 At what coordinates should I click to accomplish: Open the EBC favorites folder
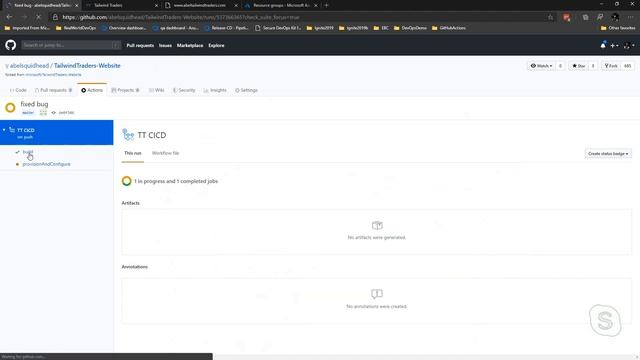pyautogui.click(x=381, y=28)
